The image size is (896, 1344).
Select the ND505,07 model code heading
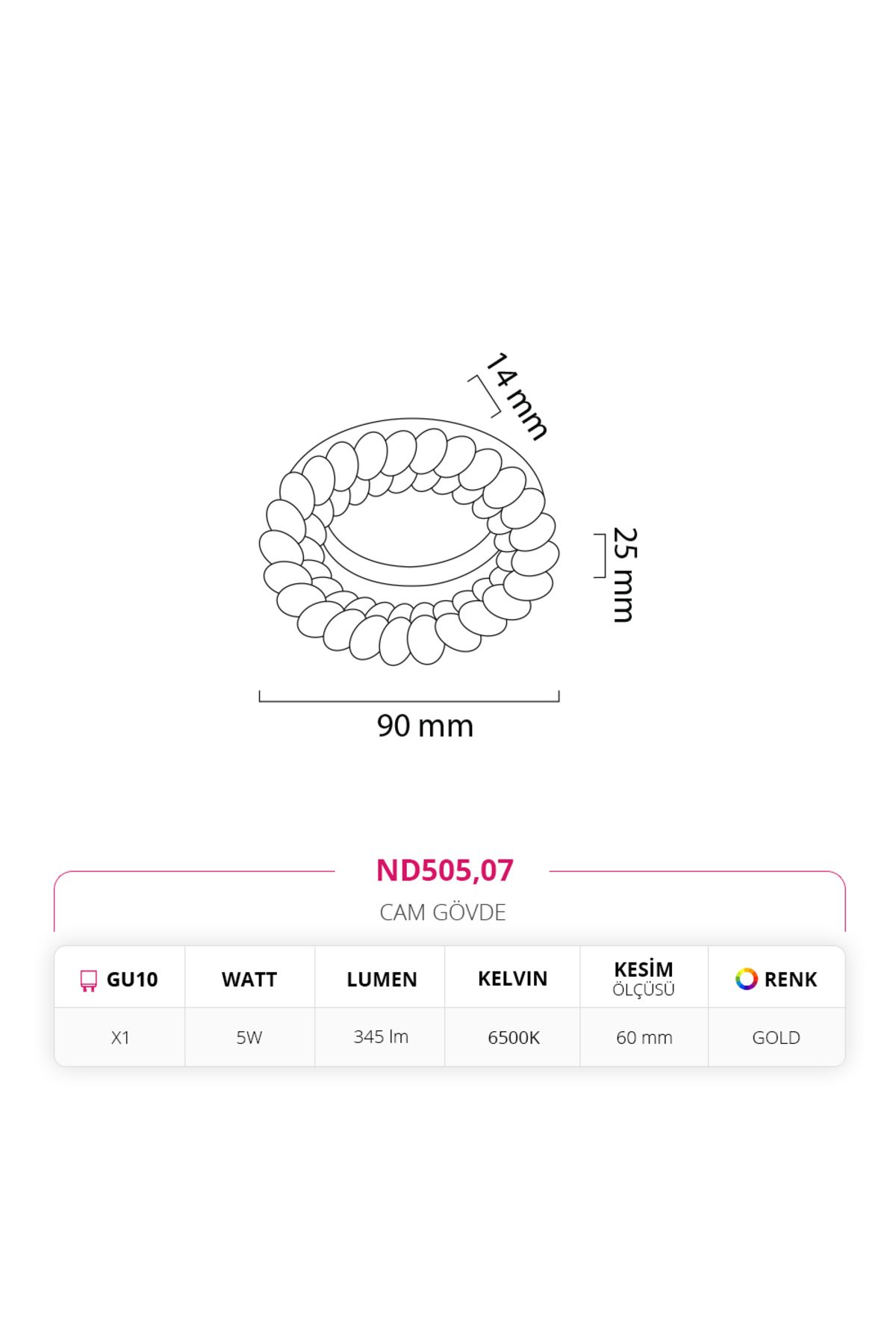click(x=444, y=870)
